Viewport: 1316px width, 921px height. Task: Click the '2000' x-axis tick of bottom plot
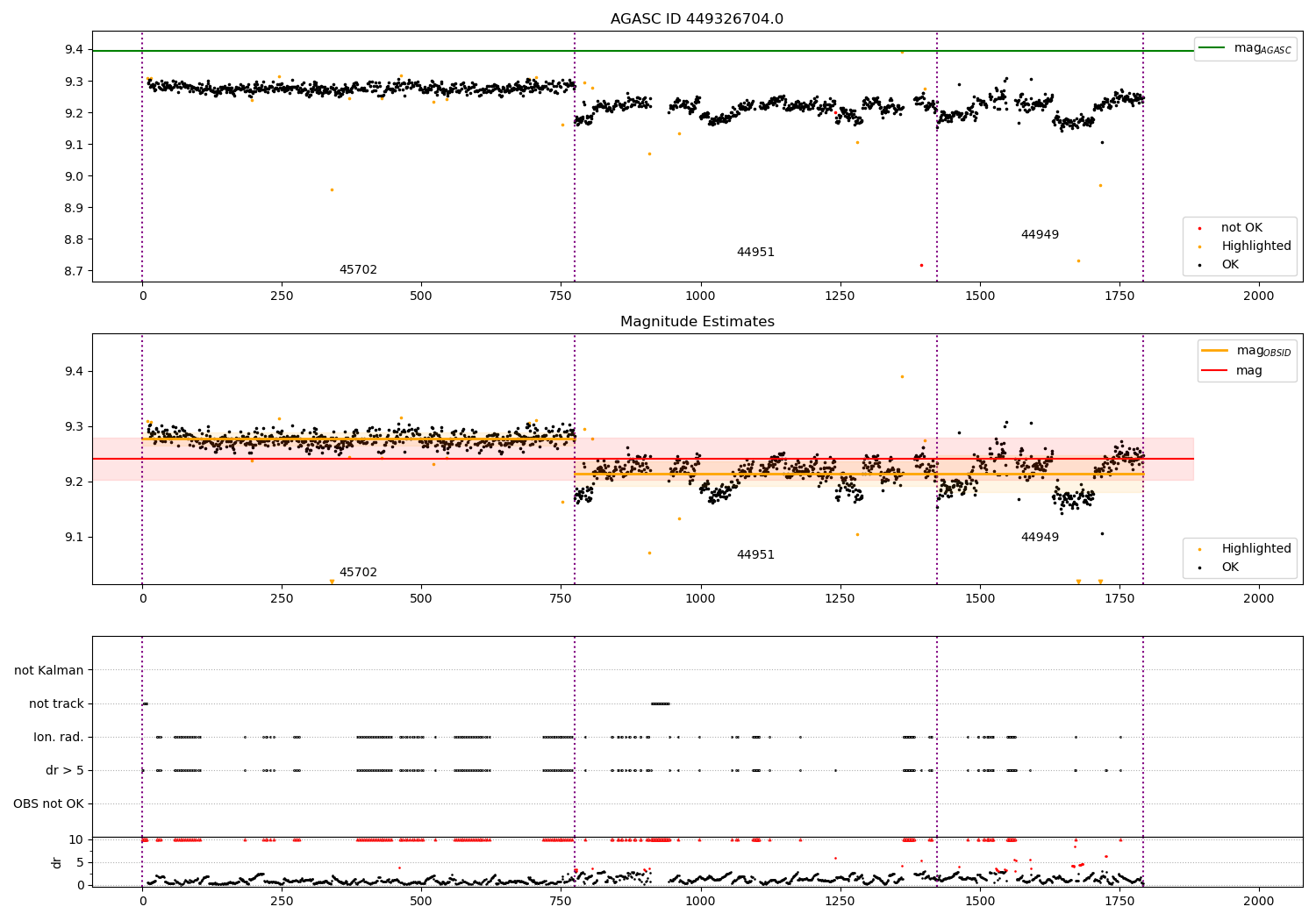1259,902
